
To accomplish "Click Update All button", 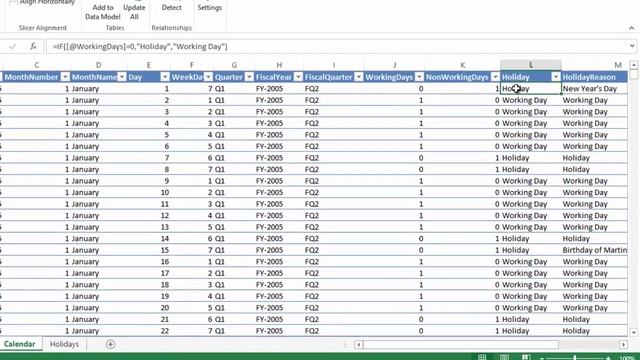I will coord(134,12).
